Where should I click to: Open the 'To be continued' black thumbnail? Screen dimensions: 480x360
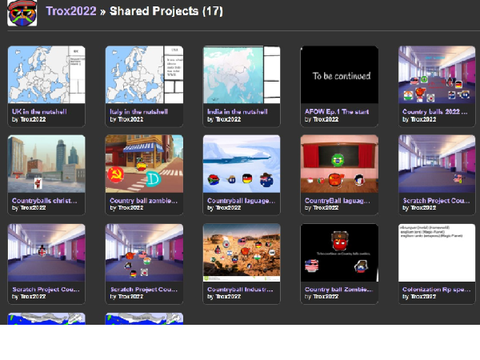[x=339, y=75]
